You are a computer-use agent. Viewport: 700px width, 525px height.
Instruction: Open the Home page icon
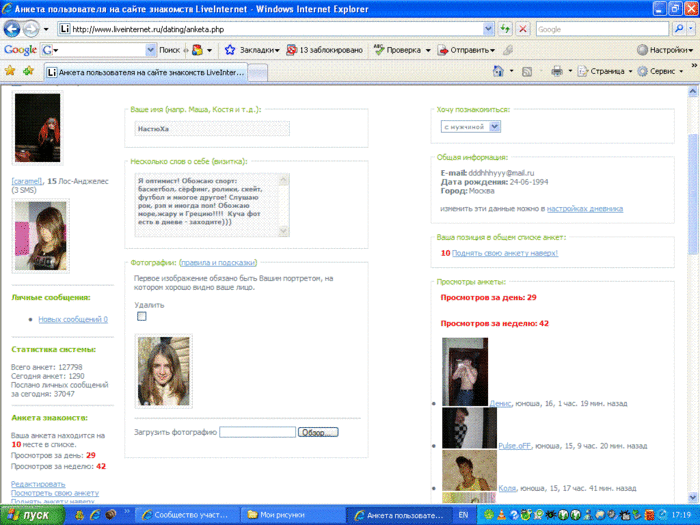499,71
